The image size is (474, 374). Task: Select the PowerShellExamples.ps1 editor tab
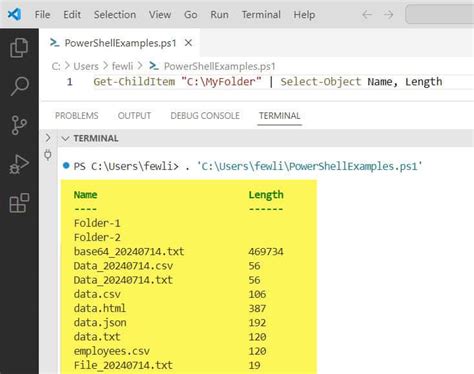click(x=120, y=43)
